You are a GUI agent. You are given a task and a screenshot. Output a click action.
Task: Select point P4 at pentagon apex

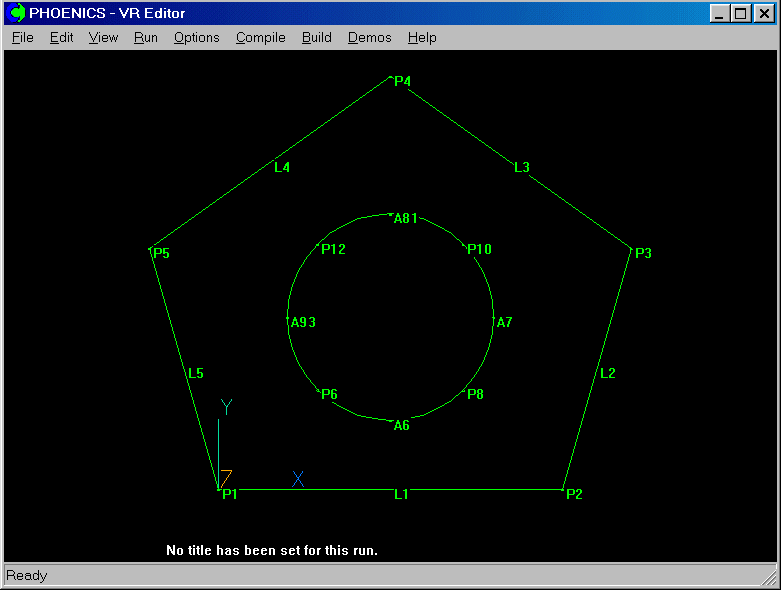coord(402,81)
